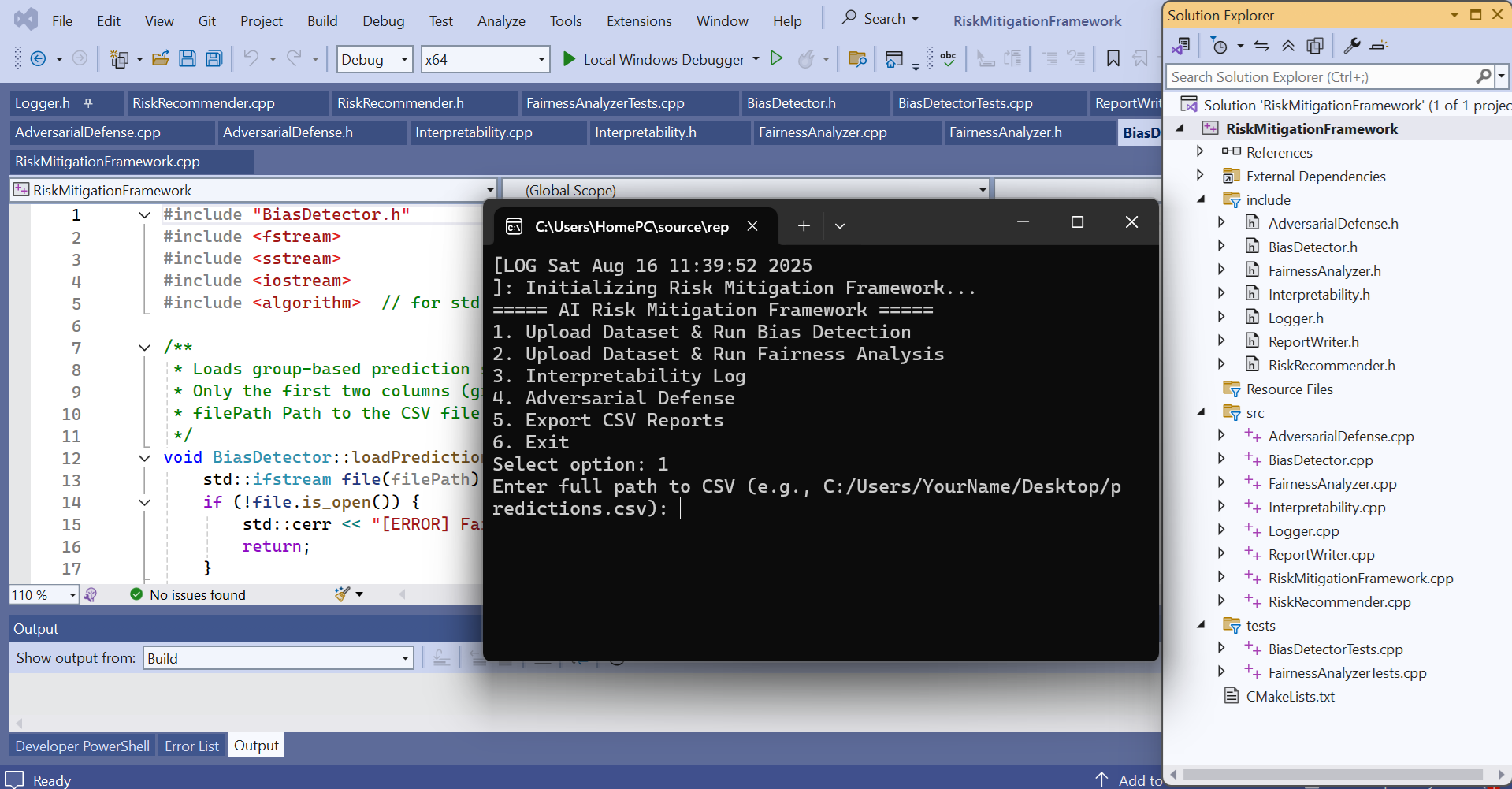Open Properties wrench icon in Solution Explorer

(x=1352, y=46)
